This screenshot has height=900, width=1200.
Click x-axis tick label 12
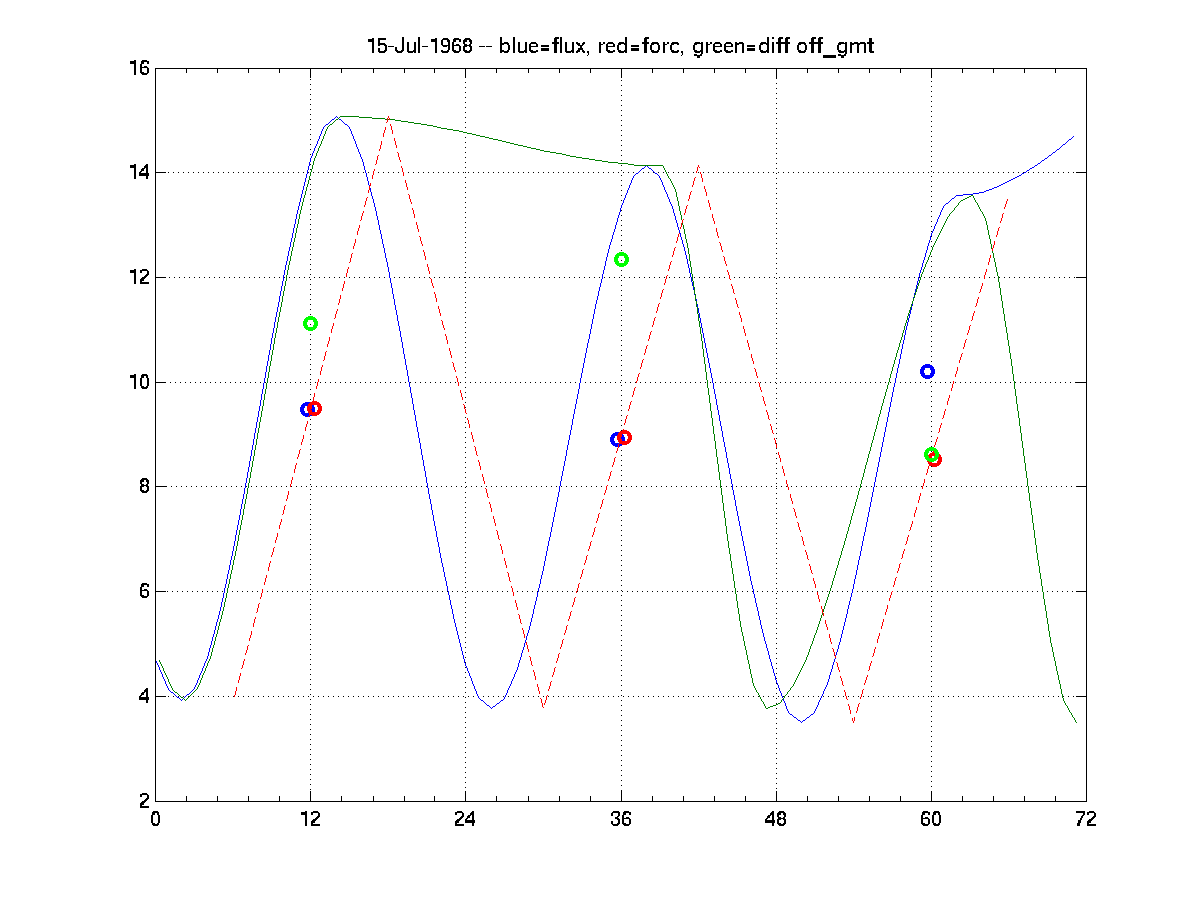(x=310, y=819)
